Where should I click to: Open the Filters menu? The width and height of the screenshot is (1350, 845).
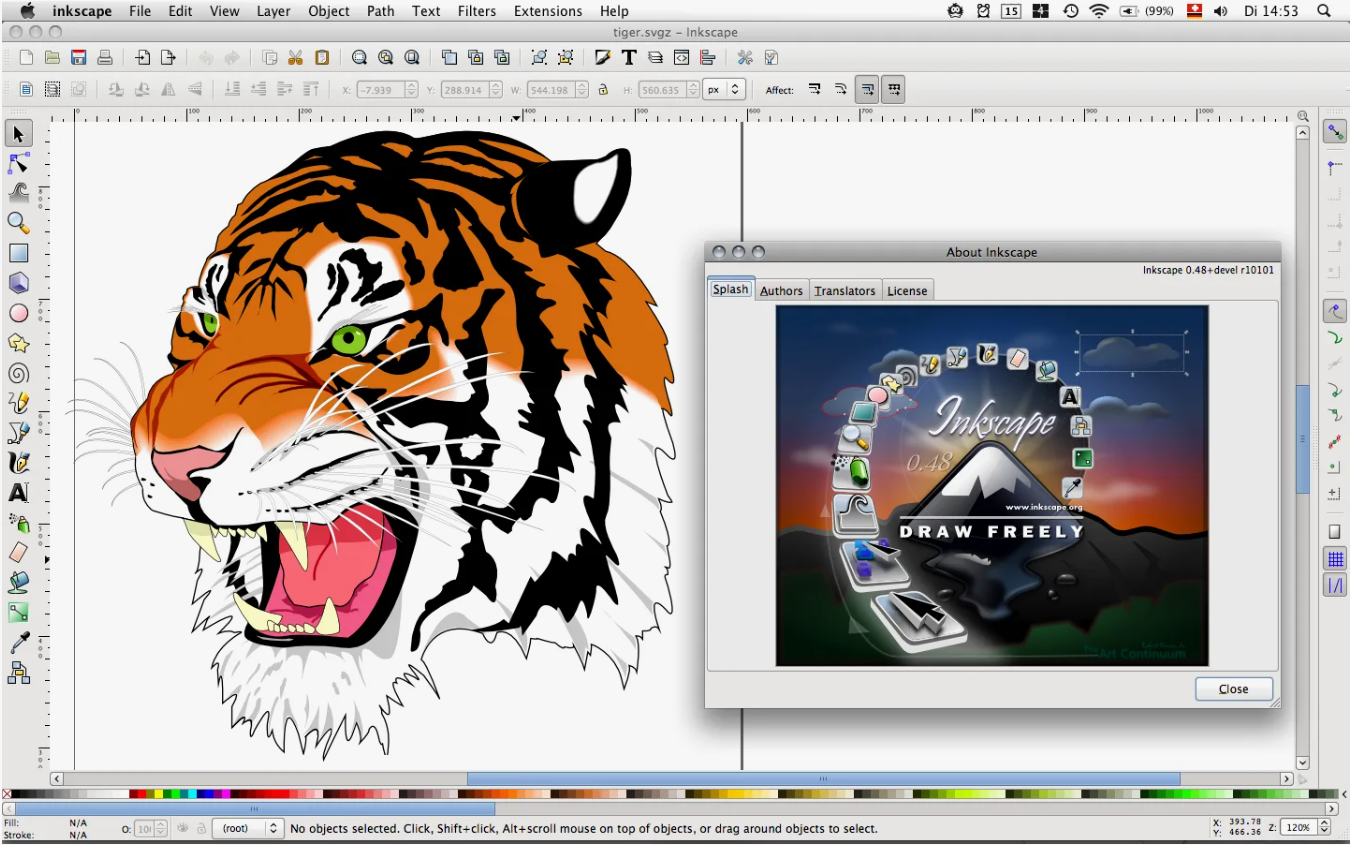pos(477,11)
